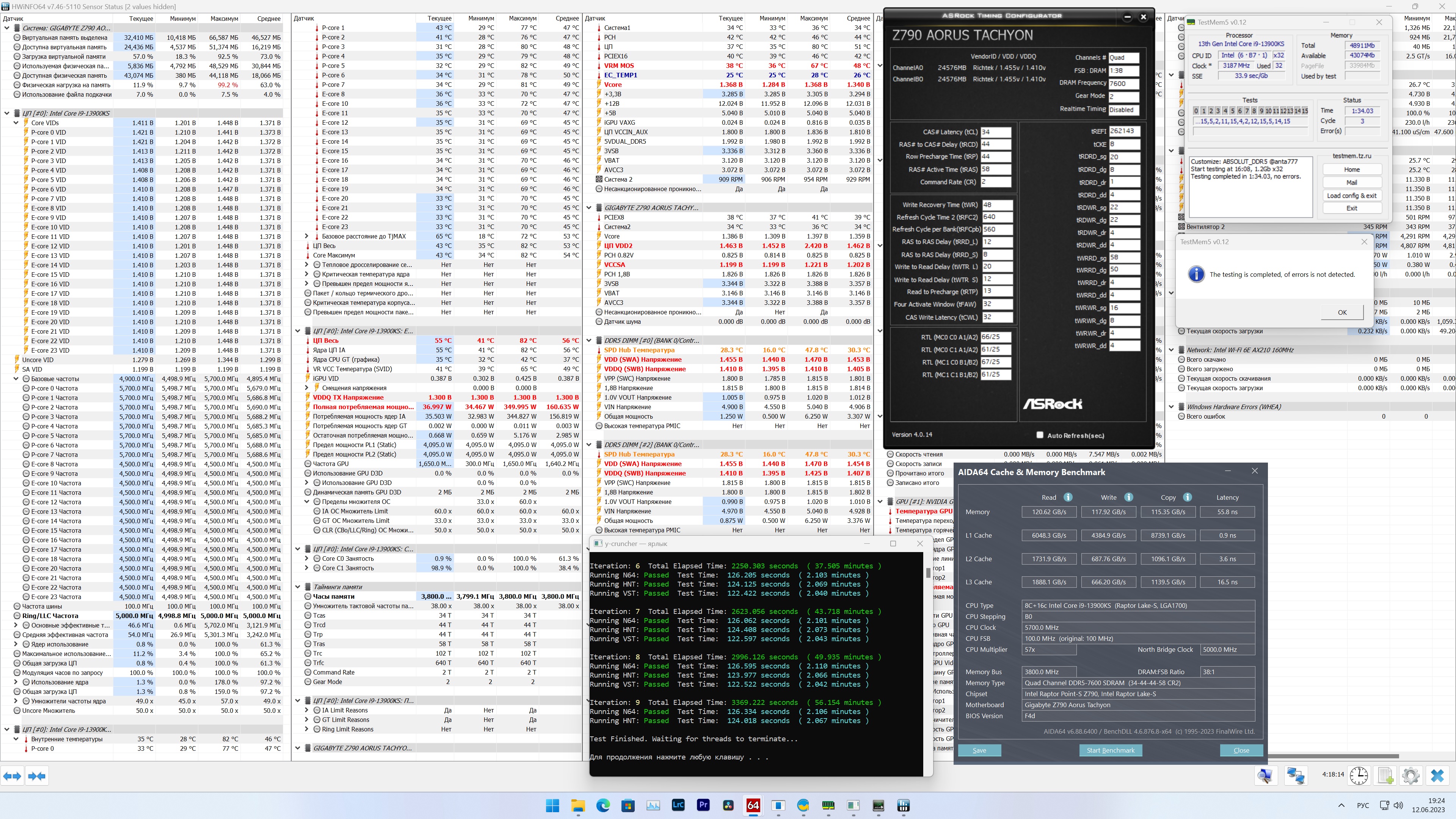Click the start logging sheet icon
This screenshot has height=819, width=1456.
click(x=1385, y=775)
